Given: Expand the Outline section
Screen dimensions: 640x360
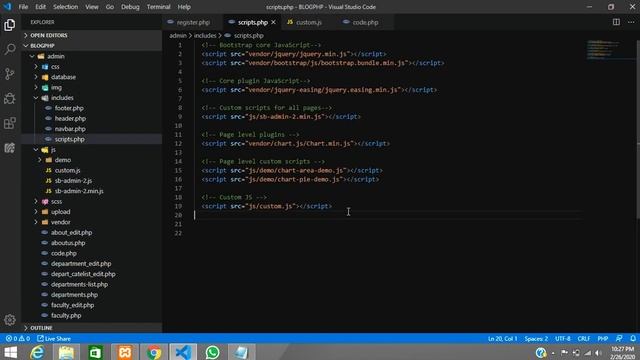Looking at the screenshot, I should point(26,328).
